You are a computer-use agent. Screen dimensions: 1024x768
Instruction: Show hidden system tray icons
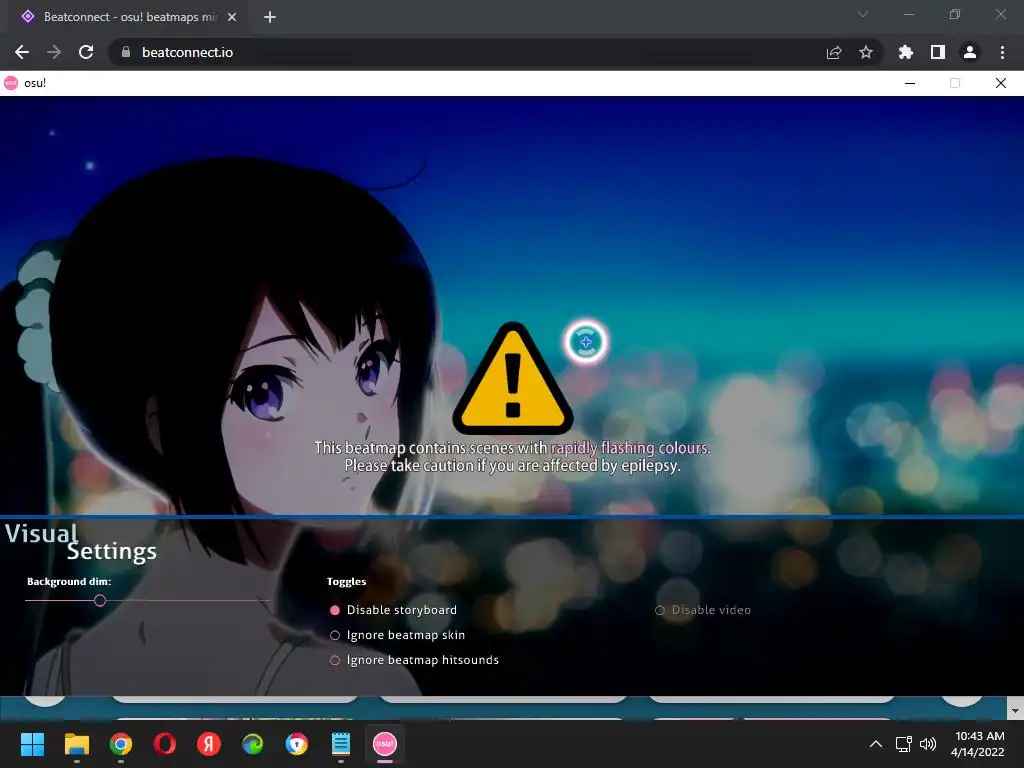tap(876, 744)
